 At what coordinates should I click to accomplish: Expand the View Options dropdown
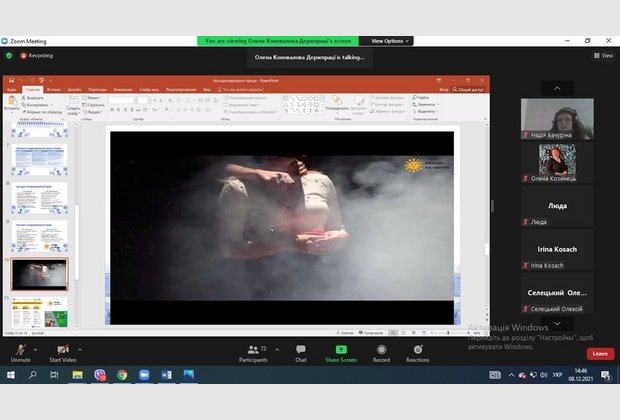(390, 41)
